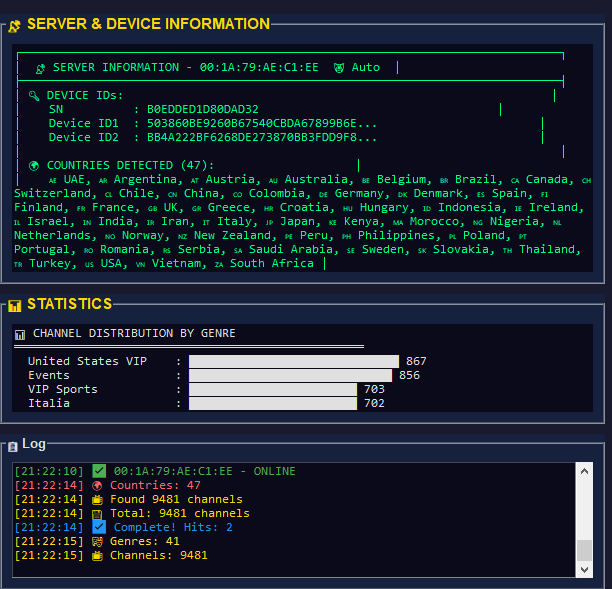612x589 pixels.
Task: Click the 00:1A:79:AE:C1:EE - ONLINE log text
Action: click(205, 471)
